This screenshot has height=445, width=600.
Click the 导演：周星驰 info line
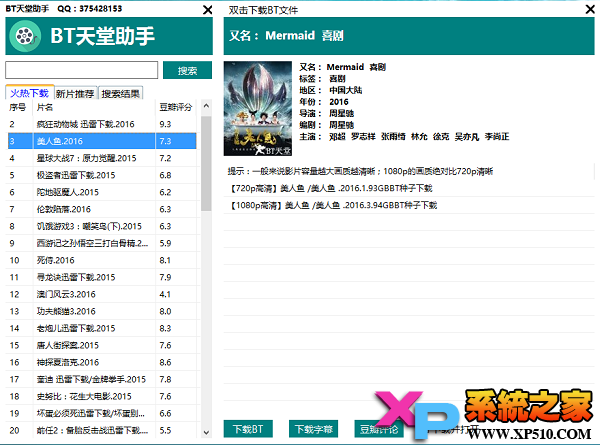[x=326, y=113]
